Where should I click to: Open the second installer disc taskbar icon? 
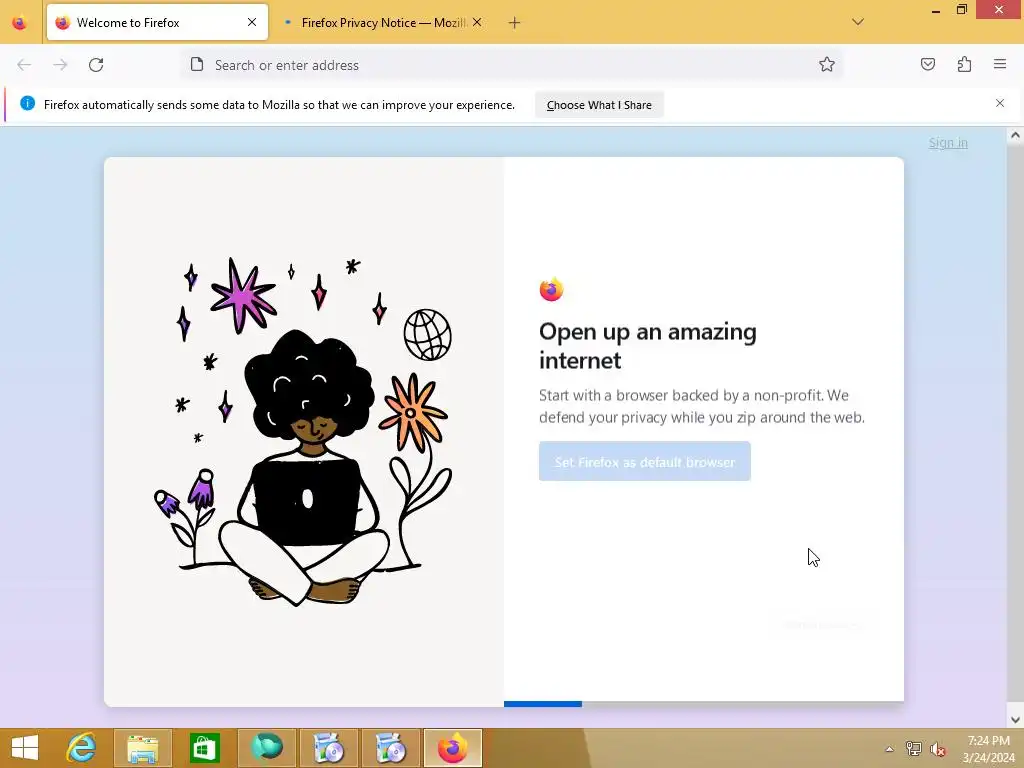391,748
